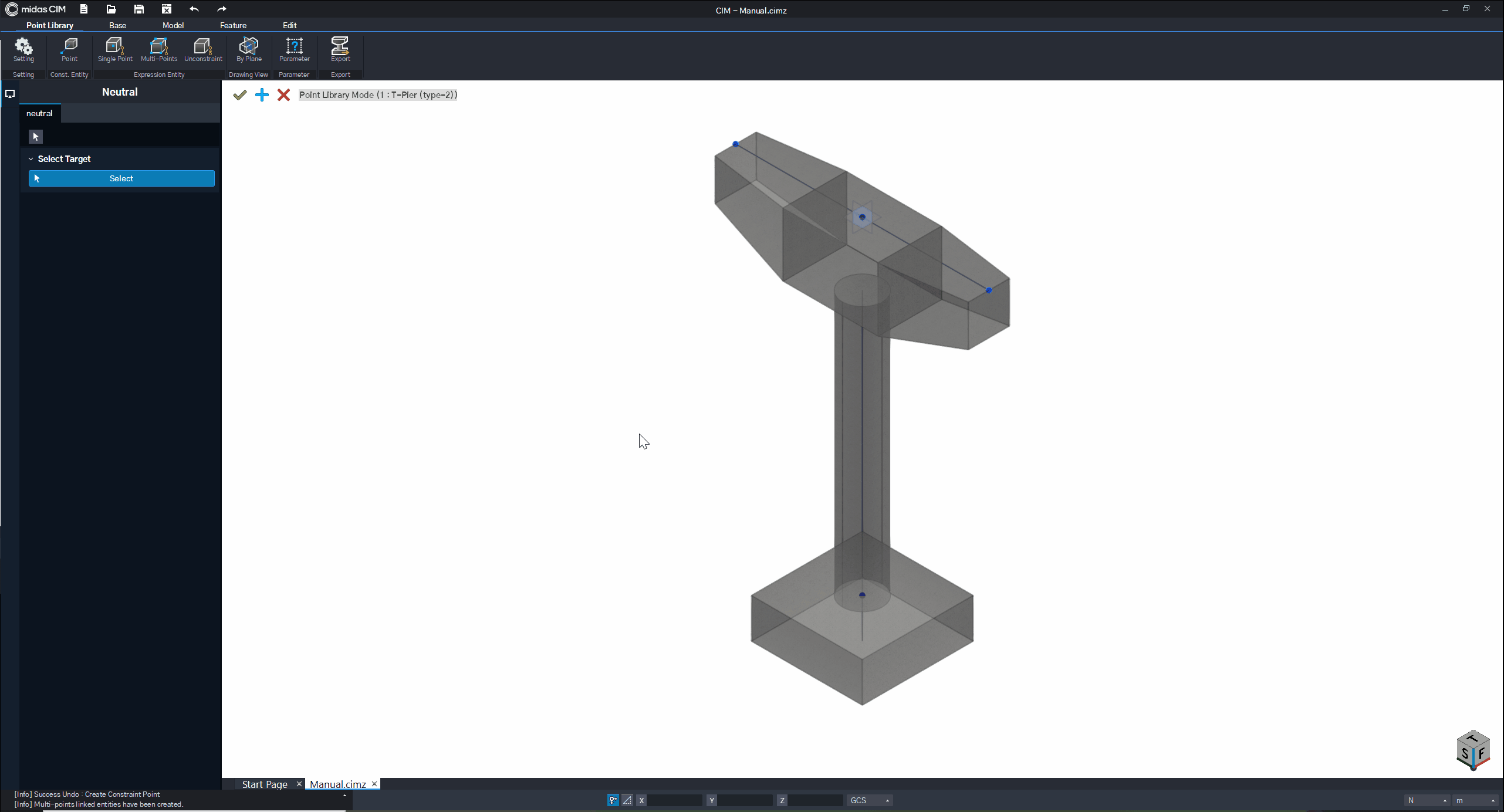Create a new file from title bar

click(x=84, y=9)
